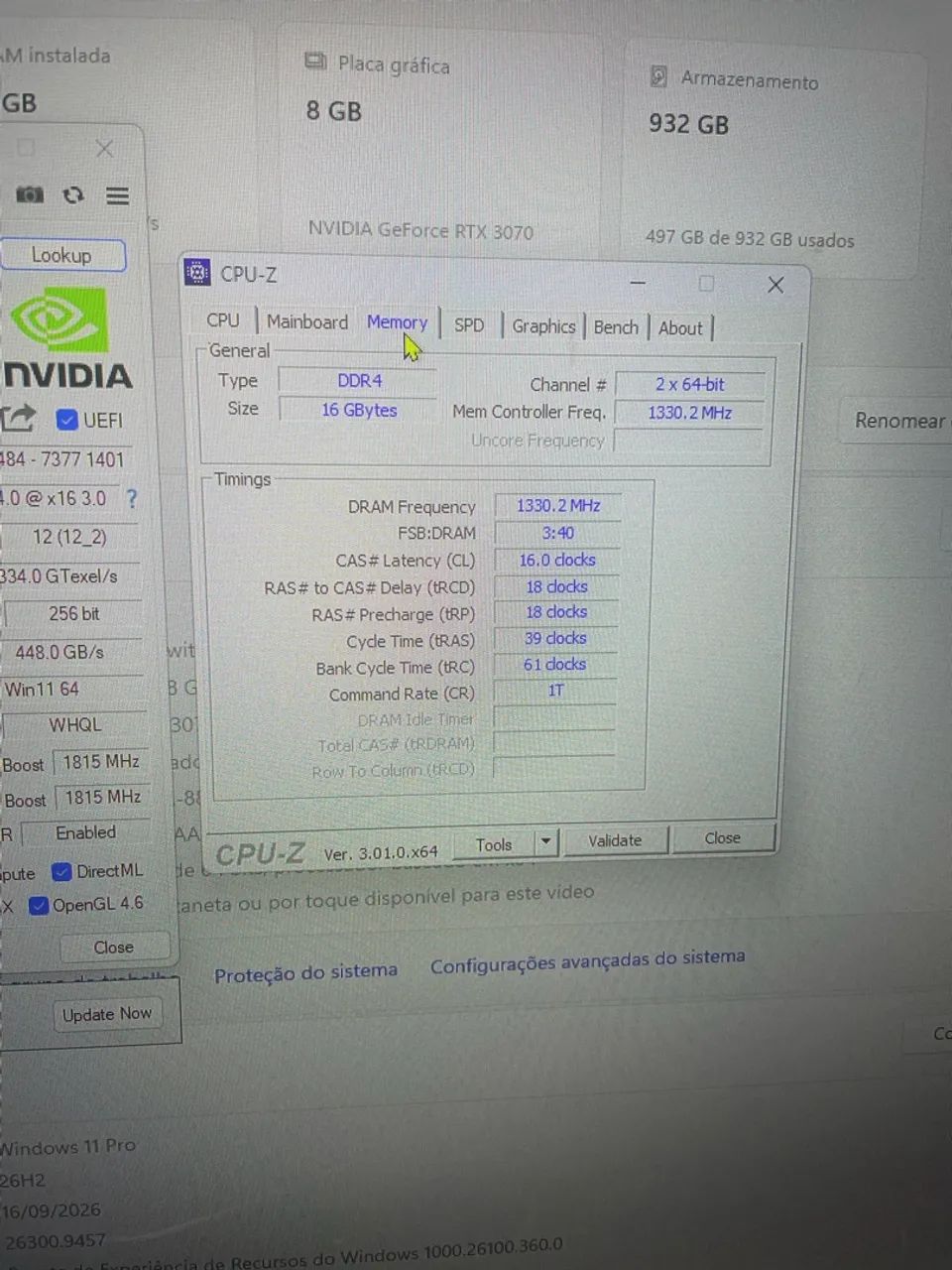
Task: Click the Command Rate value 1T
Action: pos(555,691)
